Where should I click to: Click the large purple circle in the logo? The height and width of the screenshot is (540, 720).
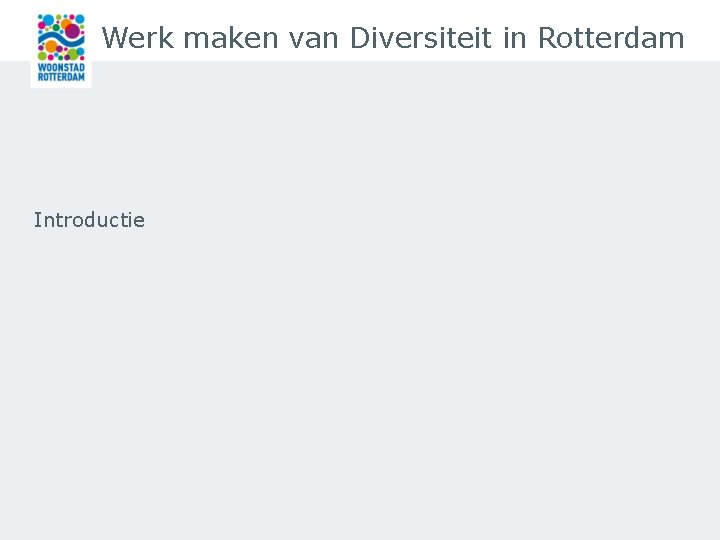(x=72, y=31)
